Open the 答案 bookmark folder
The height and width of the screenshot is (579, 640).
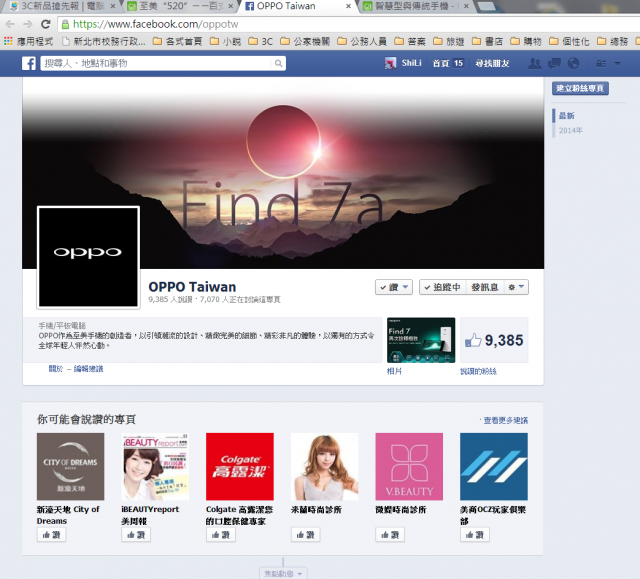(x=410, y=41)
